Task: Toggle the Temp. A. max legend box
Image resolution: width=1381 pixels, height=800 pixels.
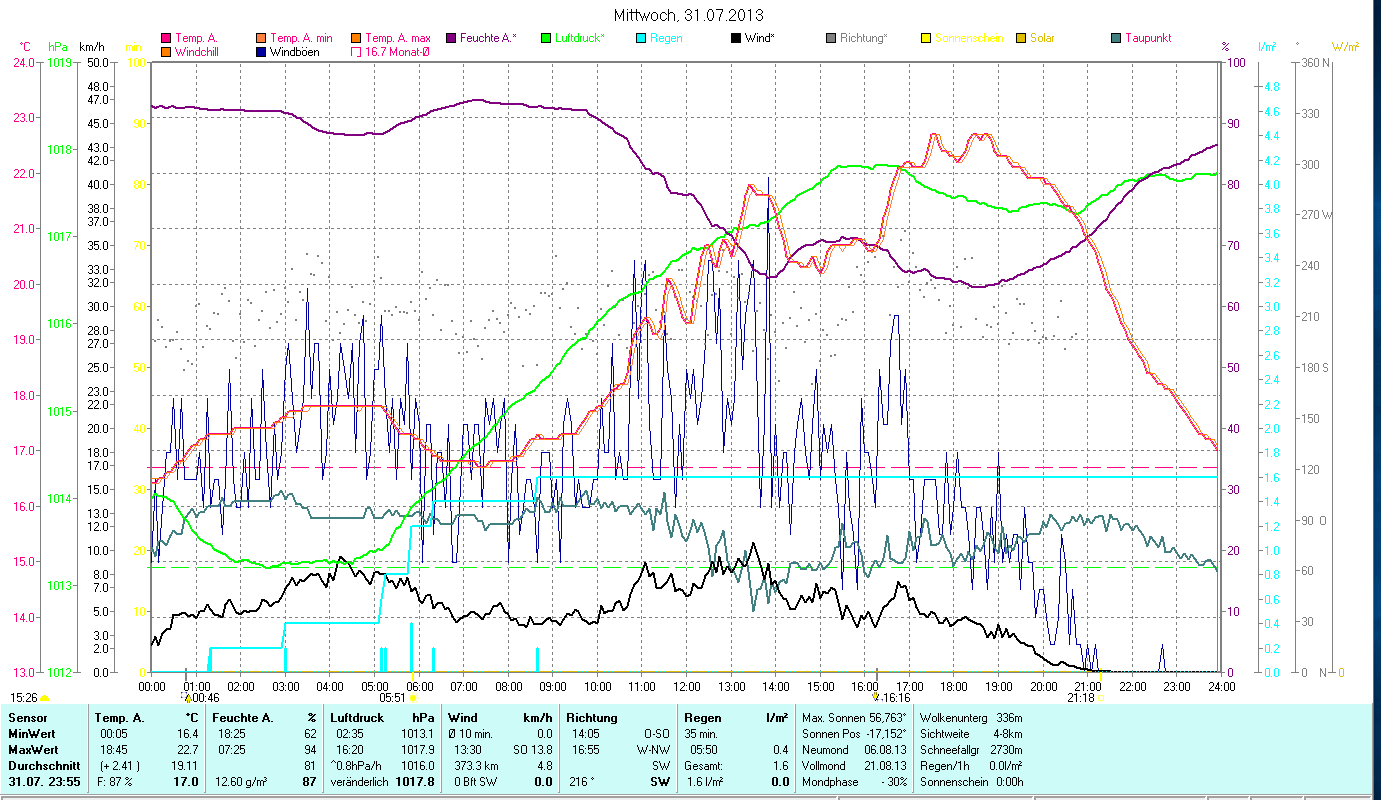Action: pyautogui.click(x=356, y=38)
